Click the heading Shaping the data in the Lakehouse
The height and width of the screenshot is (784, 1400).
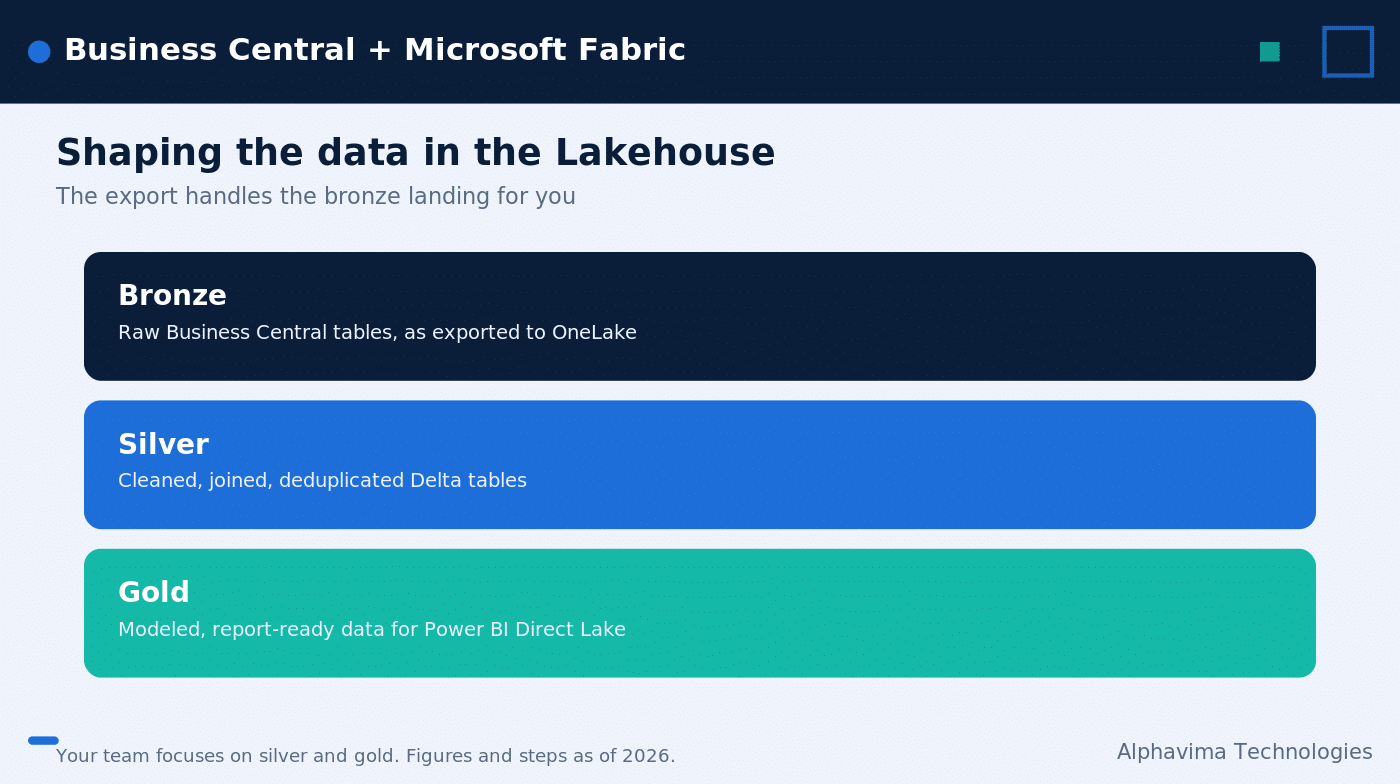click(415, 154)
